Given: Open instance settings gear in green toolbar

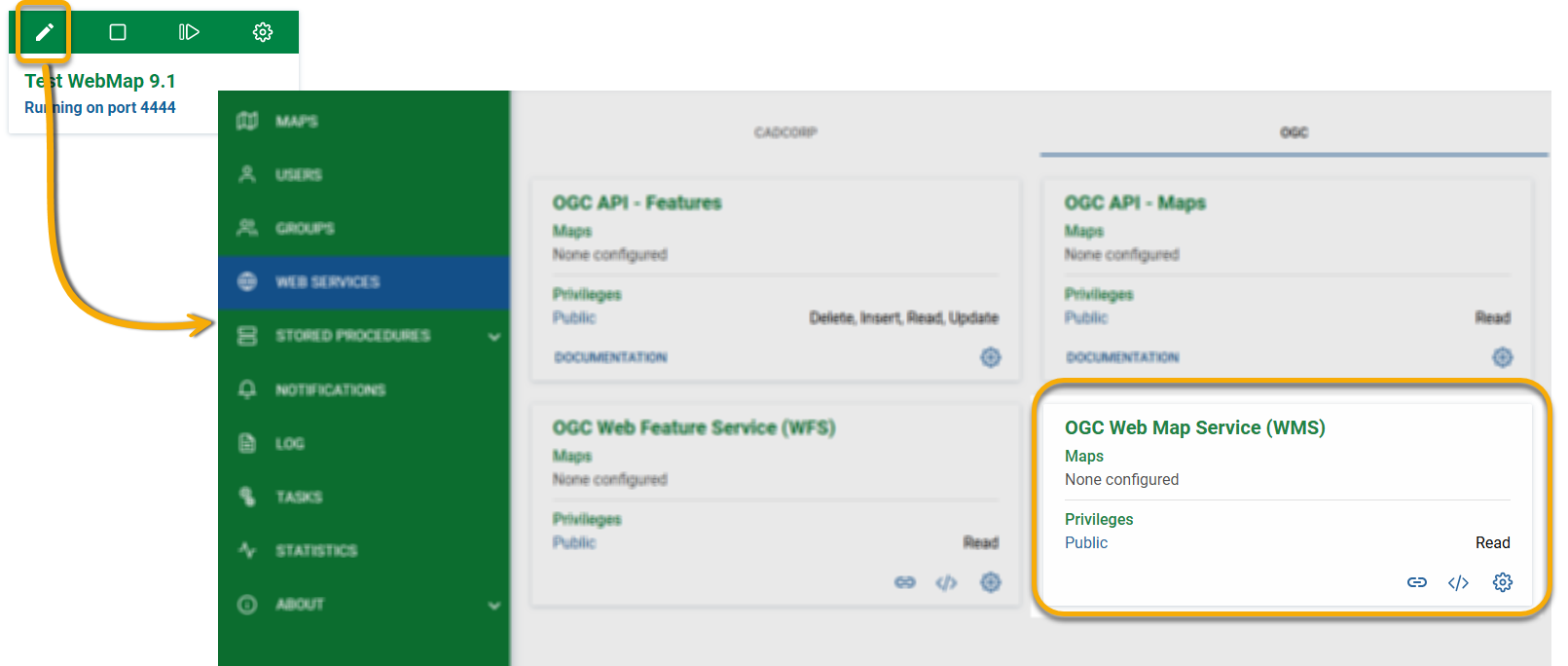Looking at the screenshot, I should pyautogui.click(x=263, y=32).
